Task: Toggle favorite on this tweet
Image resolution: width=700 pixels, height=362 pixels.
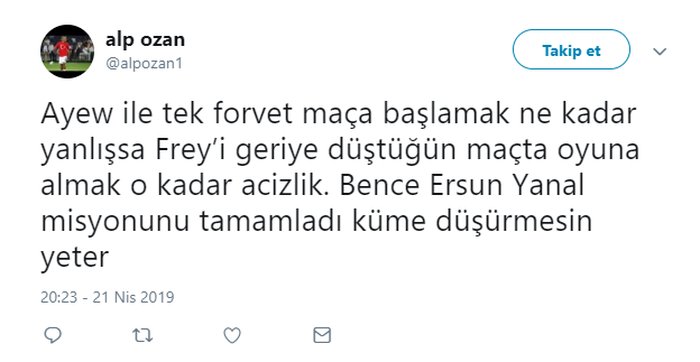Action: click(232, 335)
